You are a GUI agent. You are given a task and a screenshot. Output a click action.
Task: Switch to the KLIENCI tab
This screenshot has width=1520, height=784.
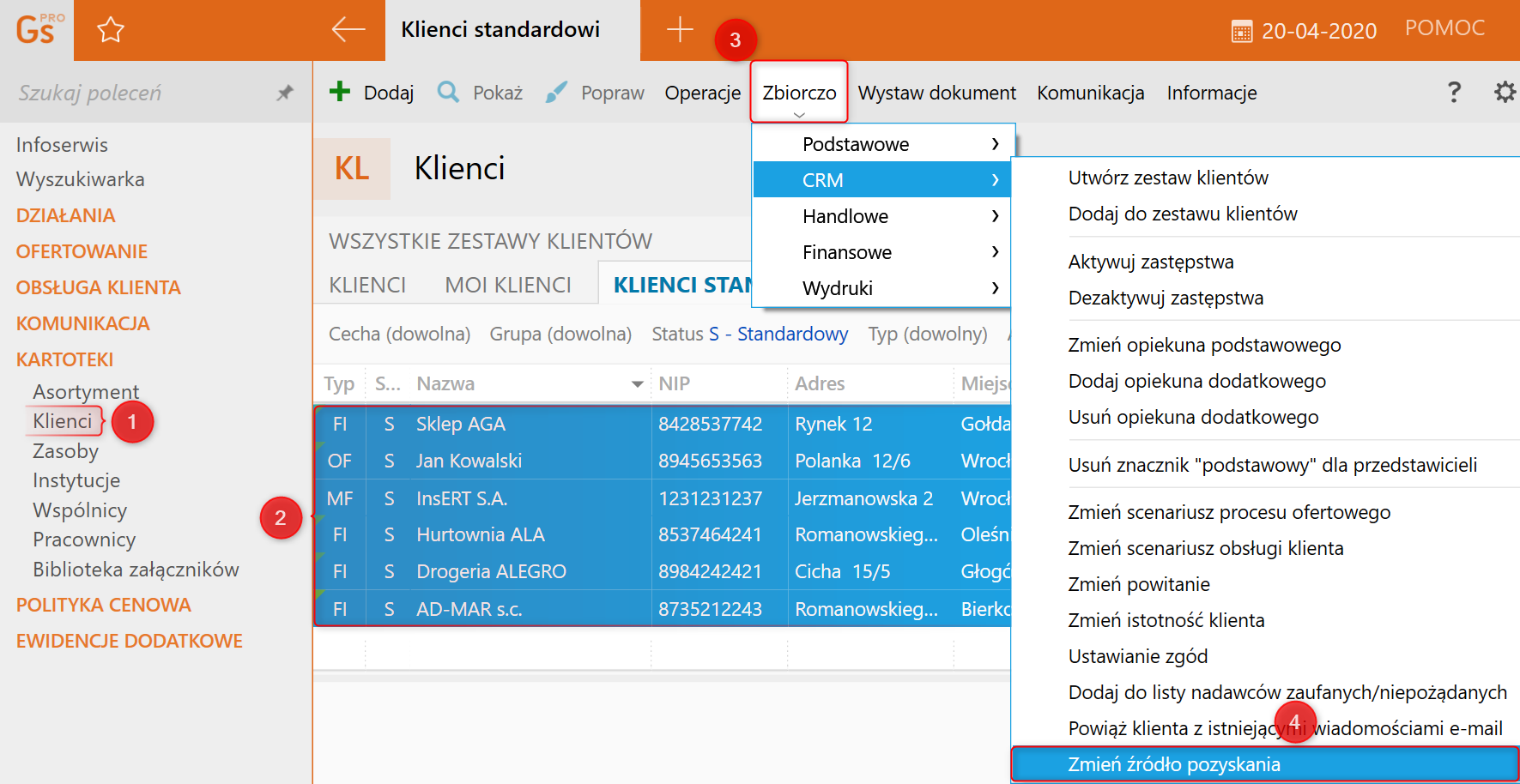coord(367,285)
